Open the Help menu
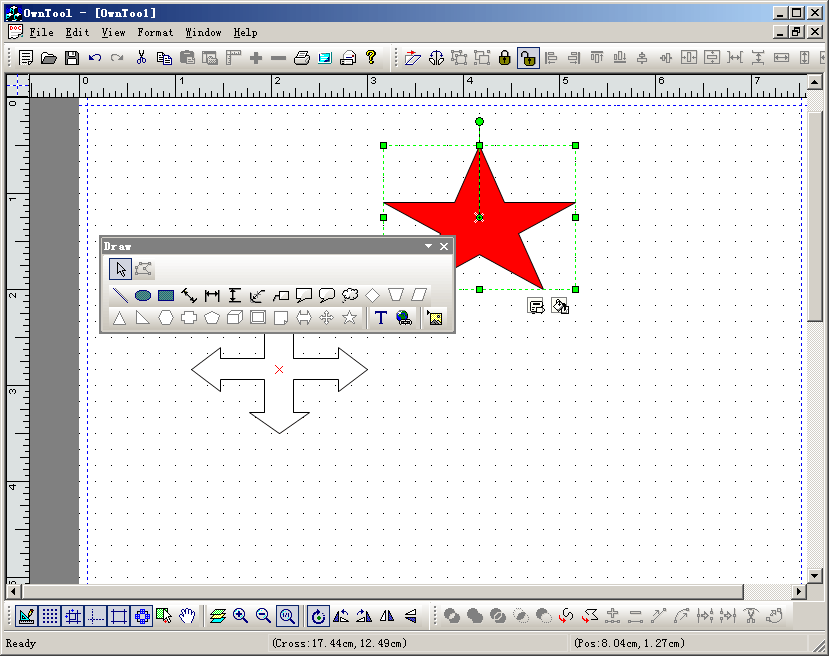This screenshot has width=829, height=656. 245,32
